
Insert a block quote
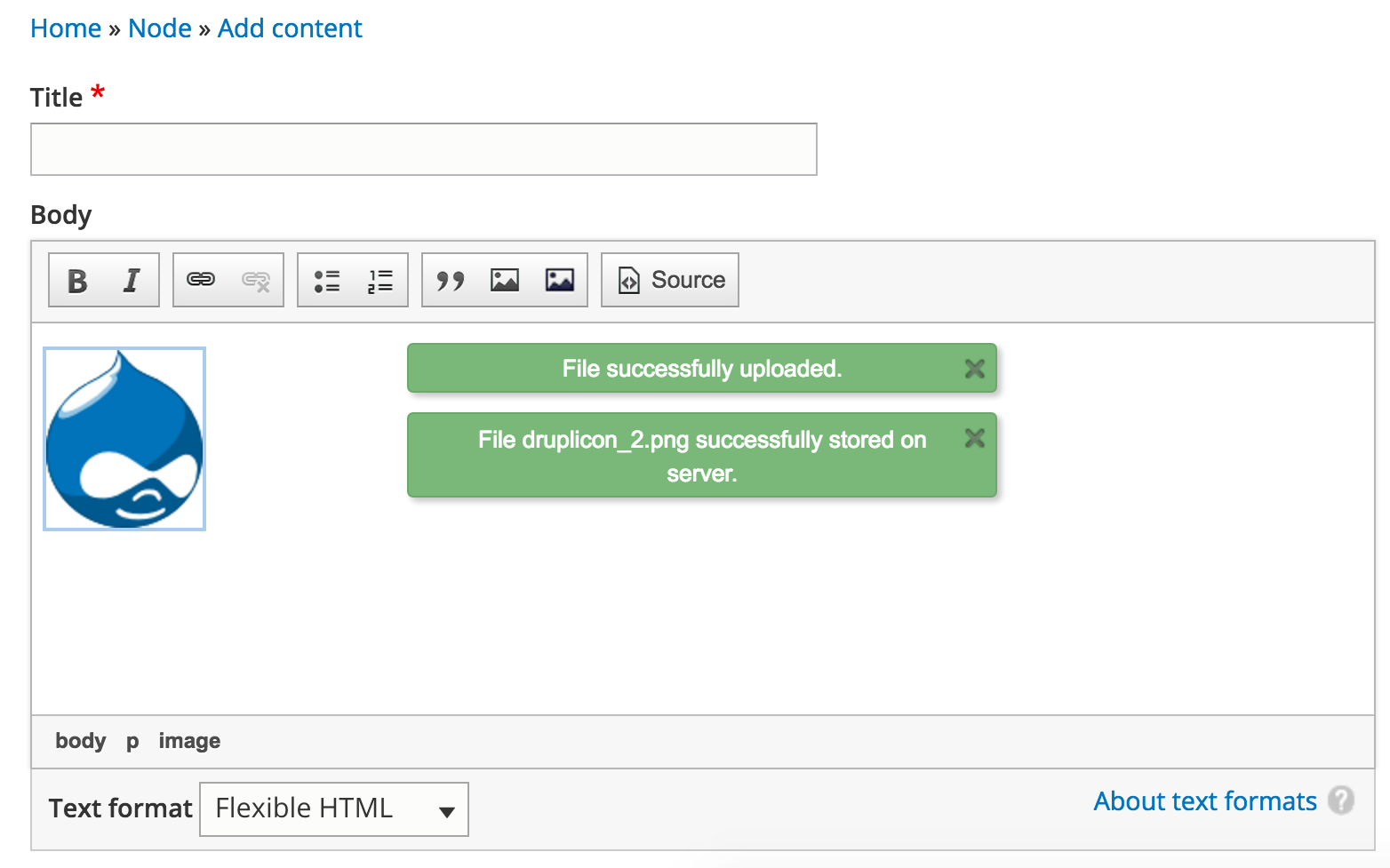point(450,279)
